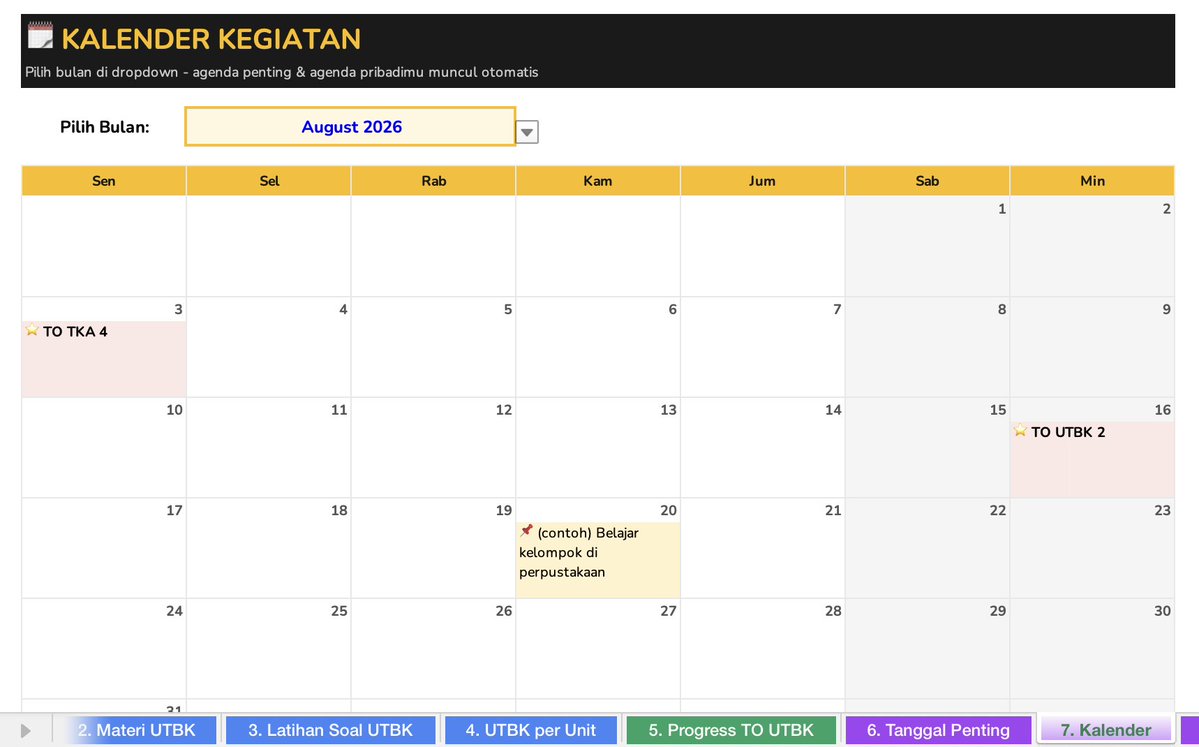Click the pushpin icon on Belajar kelompok entry

[526, 531]
